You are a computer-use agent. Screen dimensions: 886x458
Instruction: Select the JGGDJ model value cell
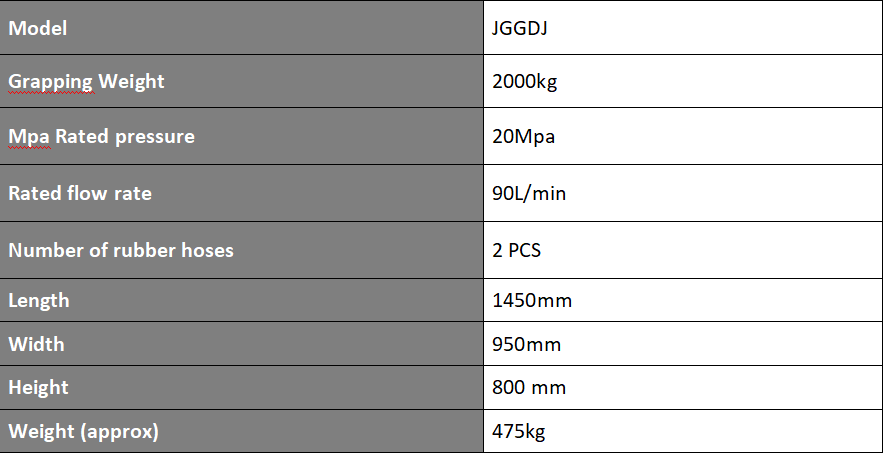point(683,28)
